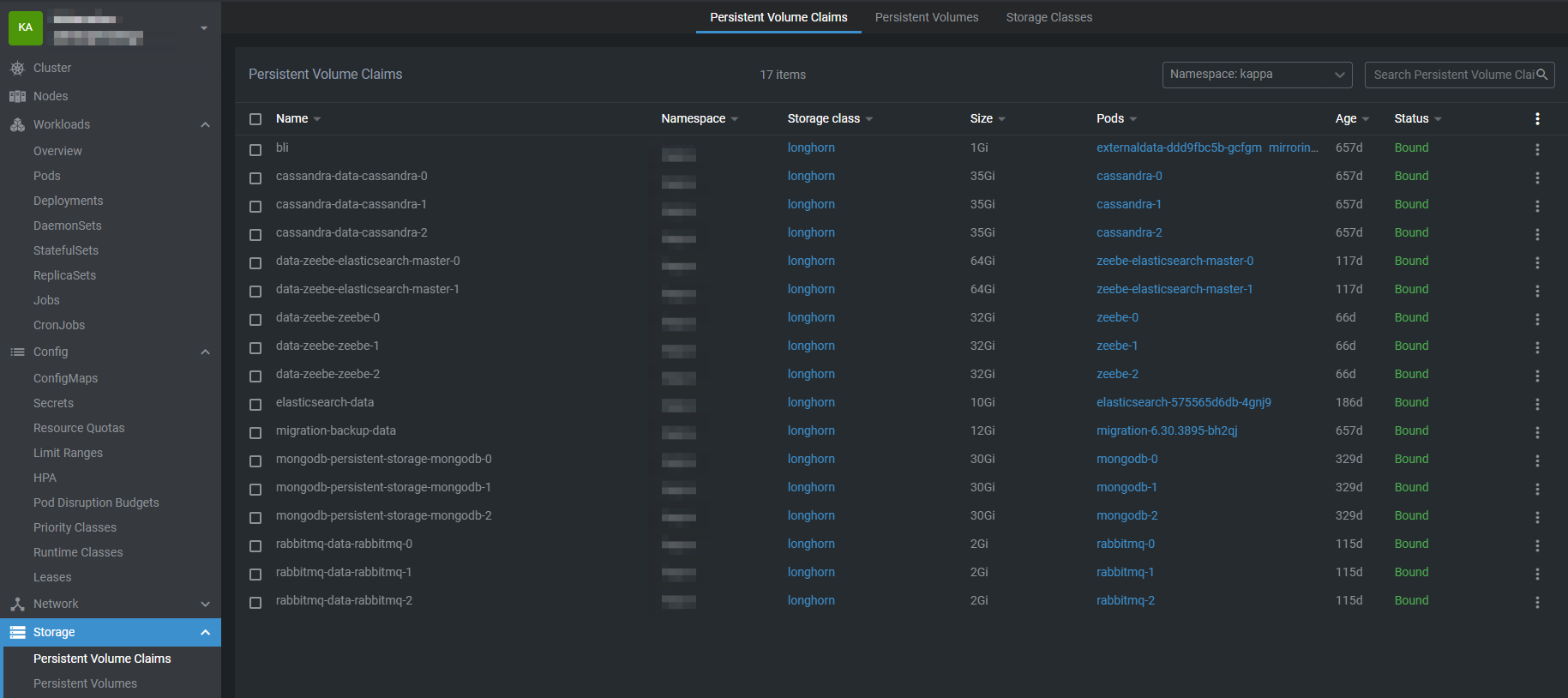Click the Workloads icon in sidebar

(17, 125)
